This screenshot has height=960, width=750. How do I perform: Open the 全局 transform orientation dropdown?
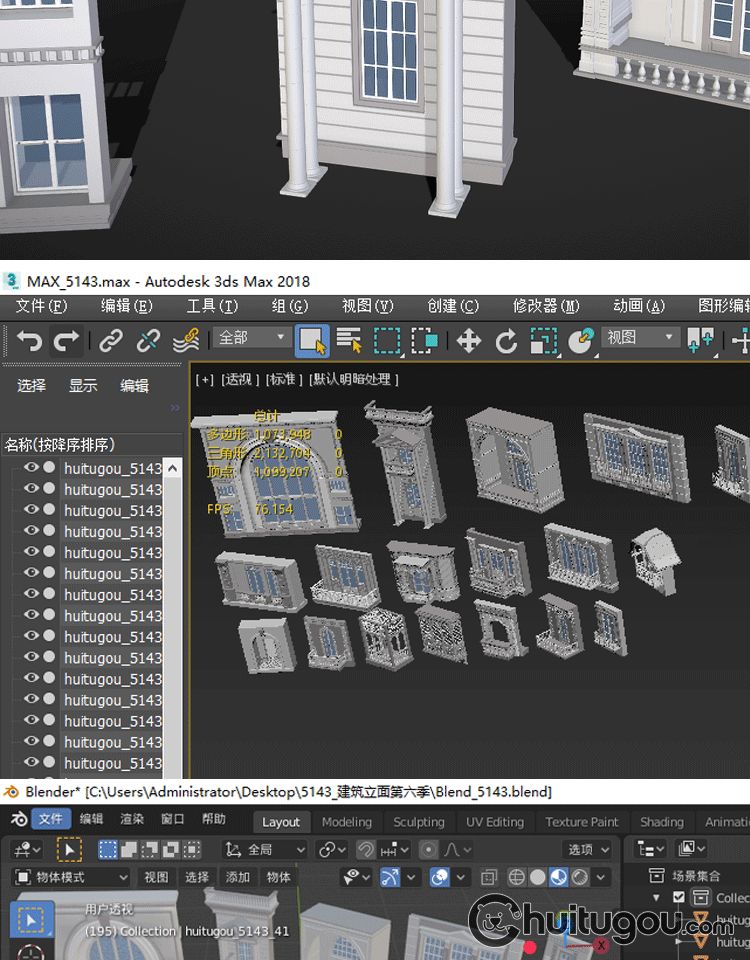coord(265,849)
